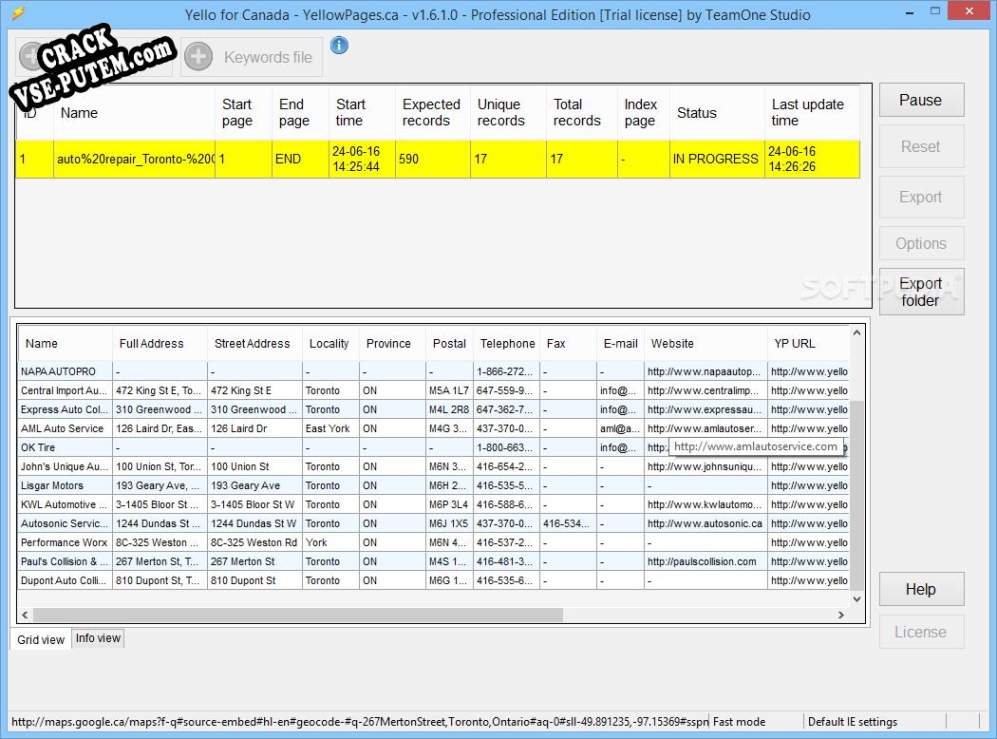Select the Autosonic Servic... row name
This screenshot has width=997, height=739.
[64, 524]
